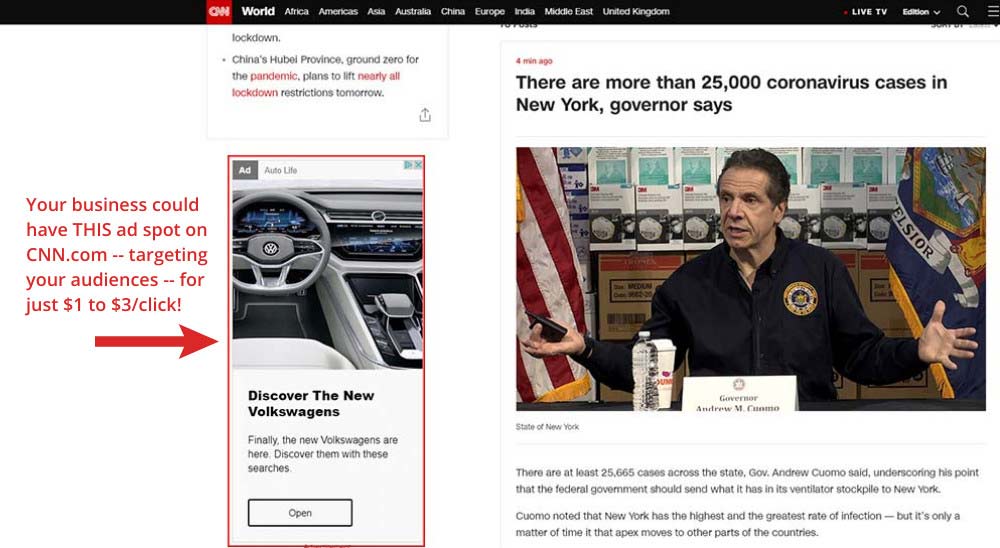Viewport: 1000px width, 548px height.
Task: Click the share icon under the bullet list
Action: tap(425, 115)
